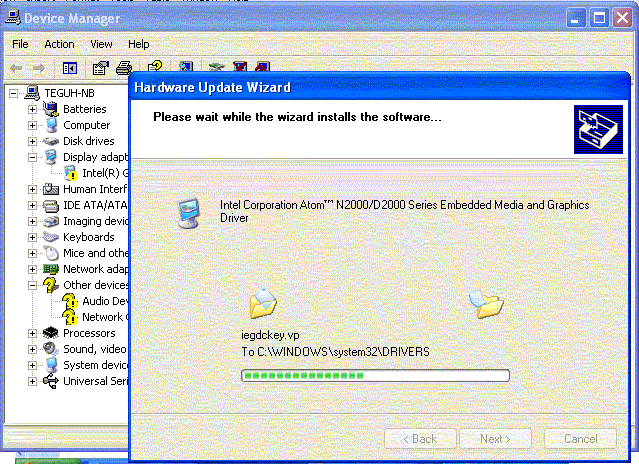Collapse the TEGUH-NB root node

pos(13,93)
